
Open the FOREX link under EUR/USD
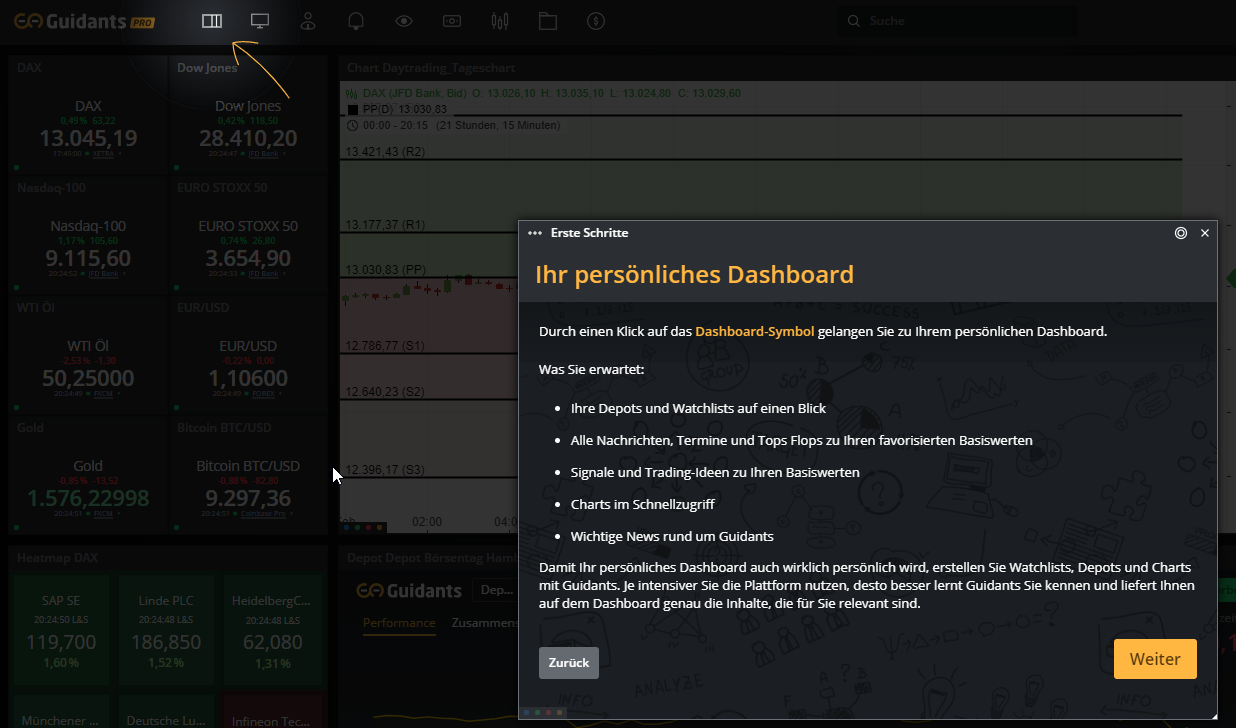coord(263,393)
